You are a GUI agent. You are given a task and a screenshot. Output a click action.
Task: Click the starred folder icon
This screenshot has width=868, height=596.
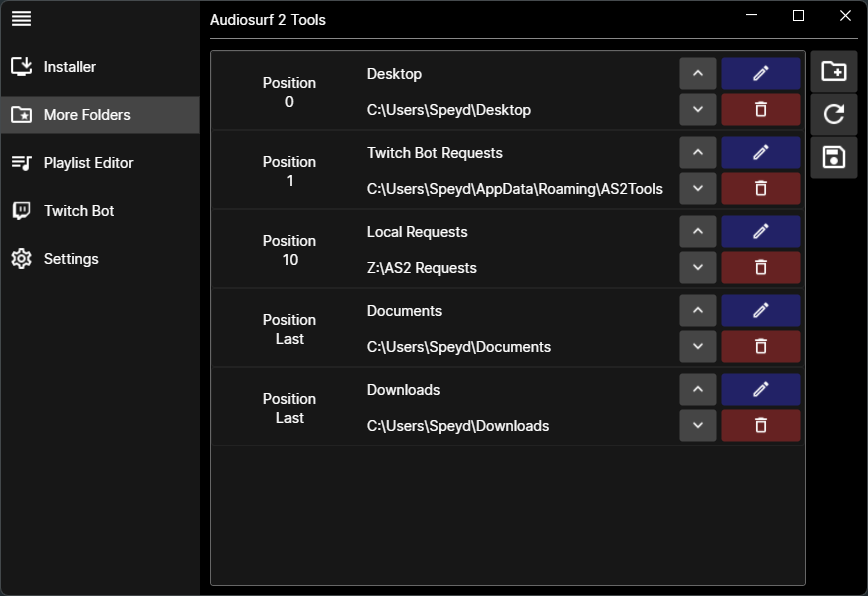pos(22,115)
